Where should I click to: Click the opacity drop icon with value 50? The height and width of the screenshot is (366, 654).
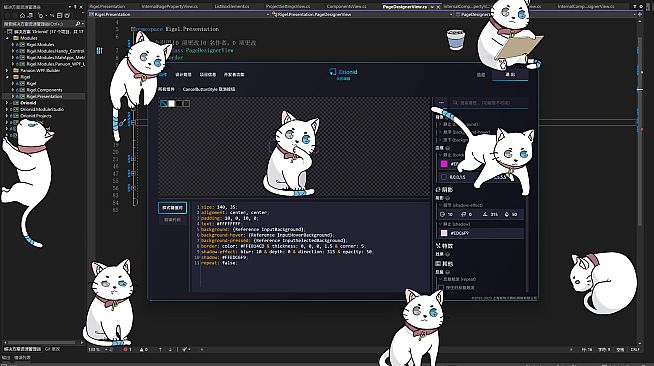coord(506,214)
